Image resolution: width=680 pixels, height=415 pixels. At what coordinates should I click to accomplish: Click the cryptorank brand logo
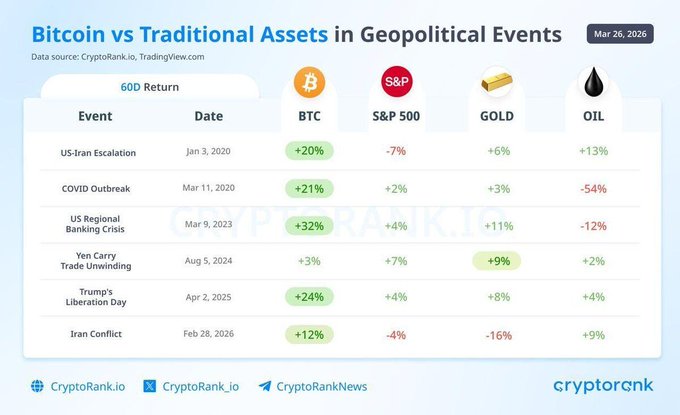tap(604, 385)
